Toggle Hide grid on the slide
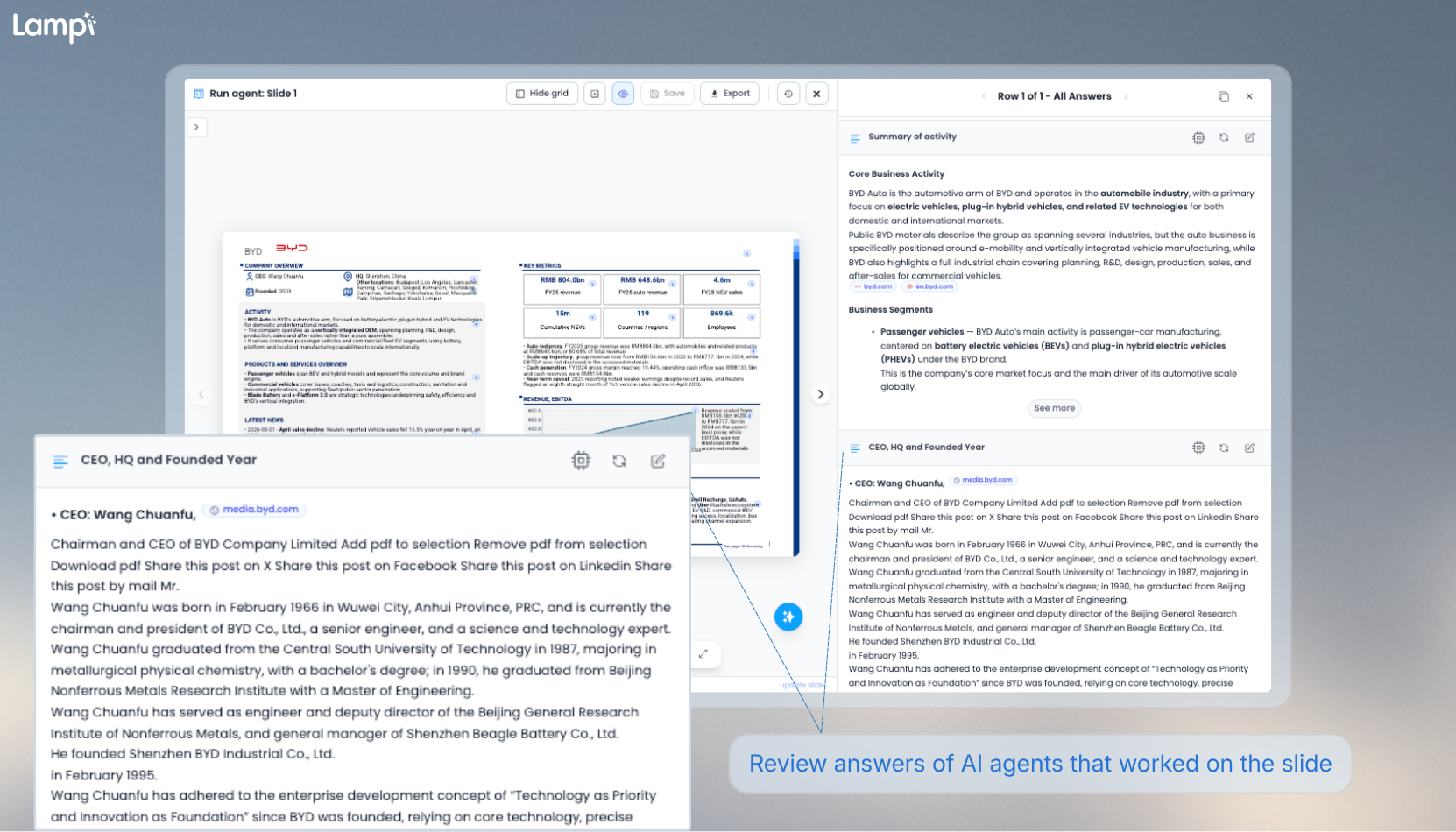1456x832 pixels. point(542,94)
